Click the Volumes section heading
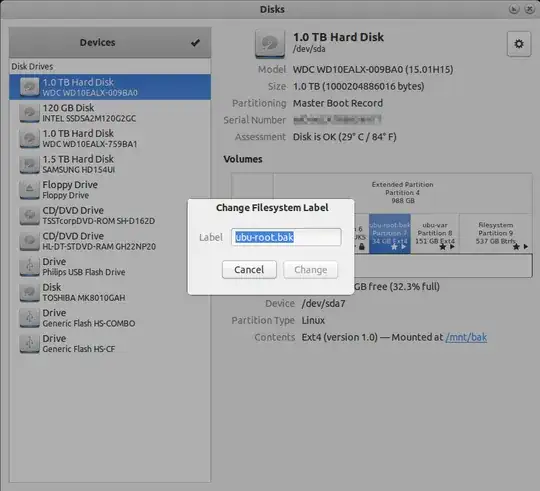Image resolution: width=540 pixels, height=491 pixels. coord(243,159)
